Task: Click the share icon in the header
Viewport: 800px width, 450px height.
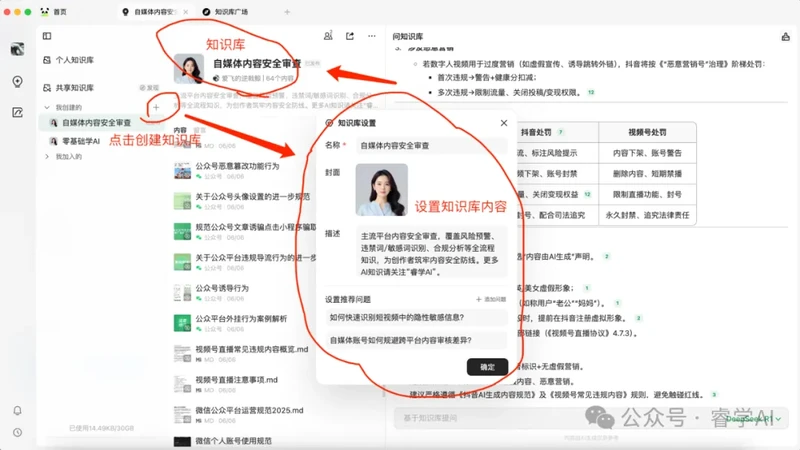Action: click(x=350, y=36)
